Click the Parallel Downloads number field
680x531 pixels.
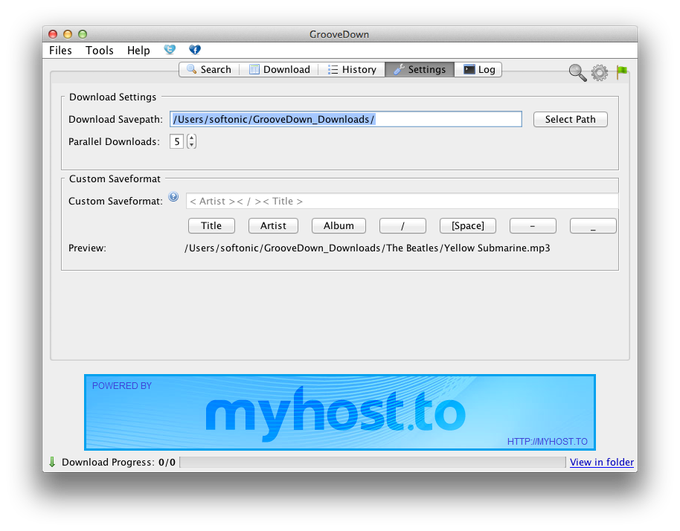tap(177, 141)
